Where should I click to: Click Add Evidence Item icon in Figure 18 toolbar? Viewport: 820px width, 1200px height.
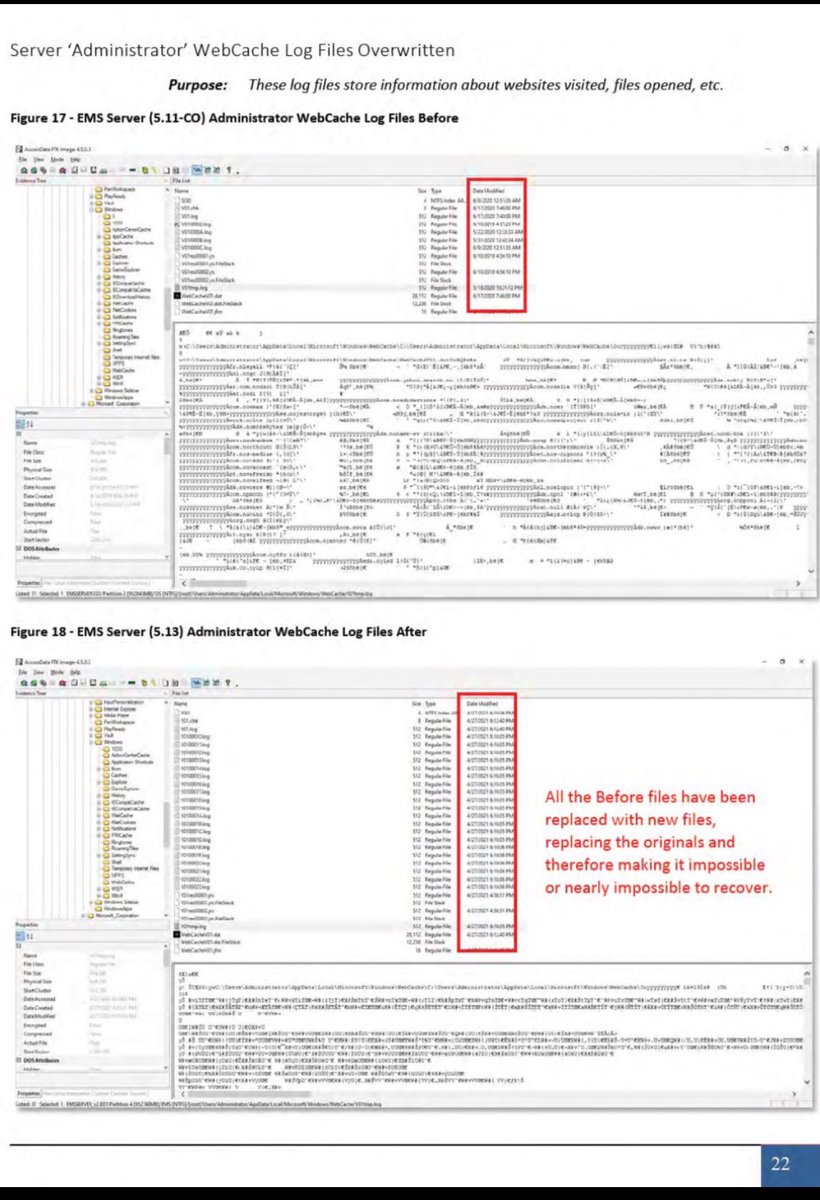23,683
